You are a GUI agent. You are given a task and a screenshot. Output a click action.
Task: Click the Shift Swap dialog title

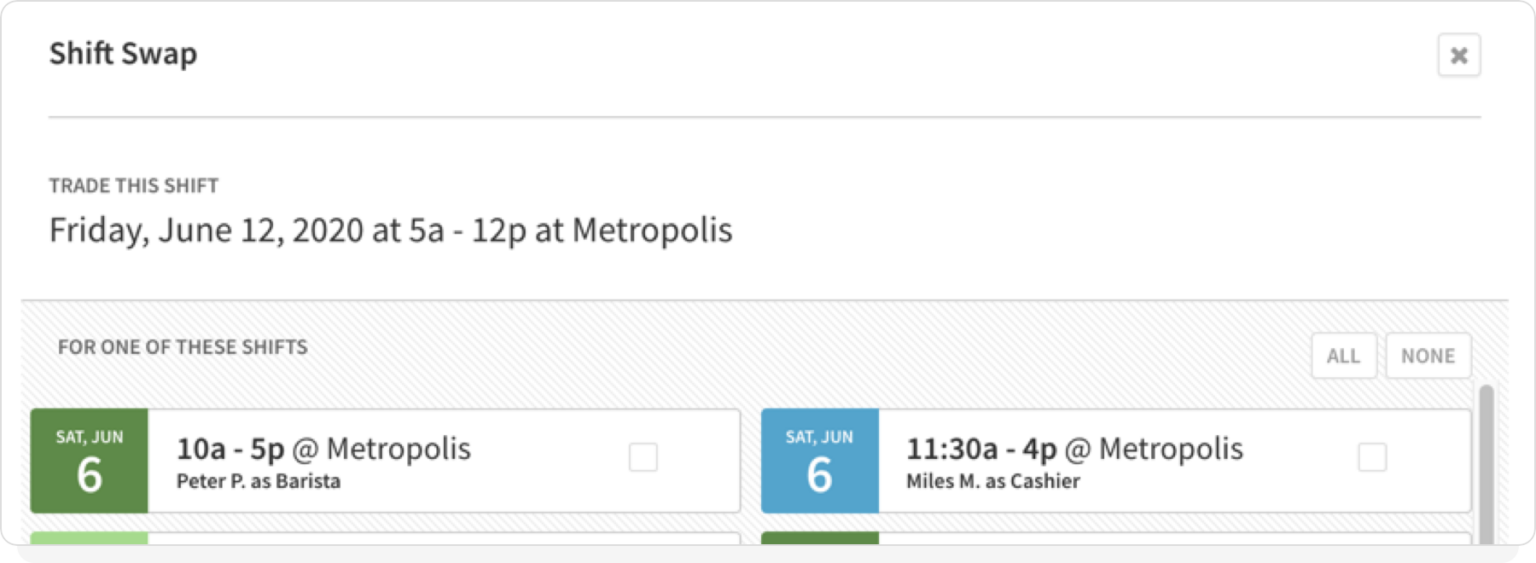(x=123, y=54)
